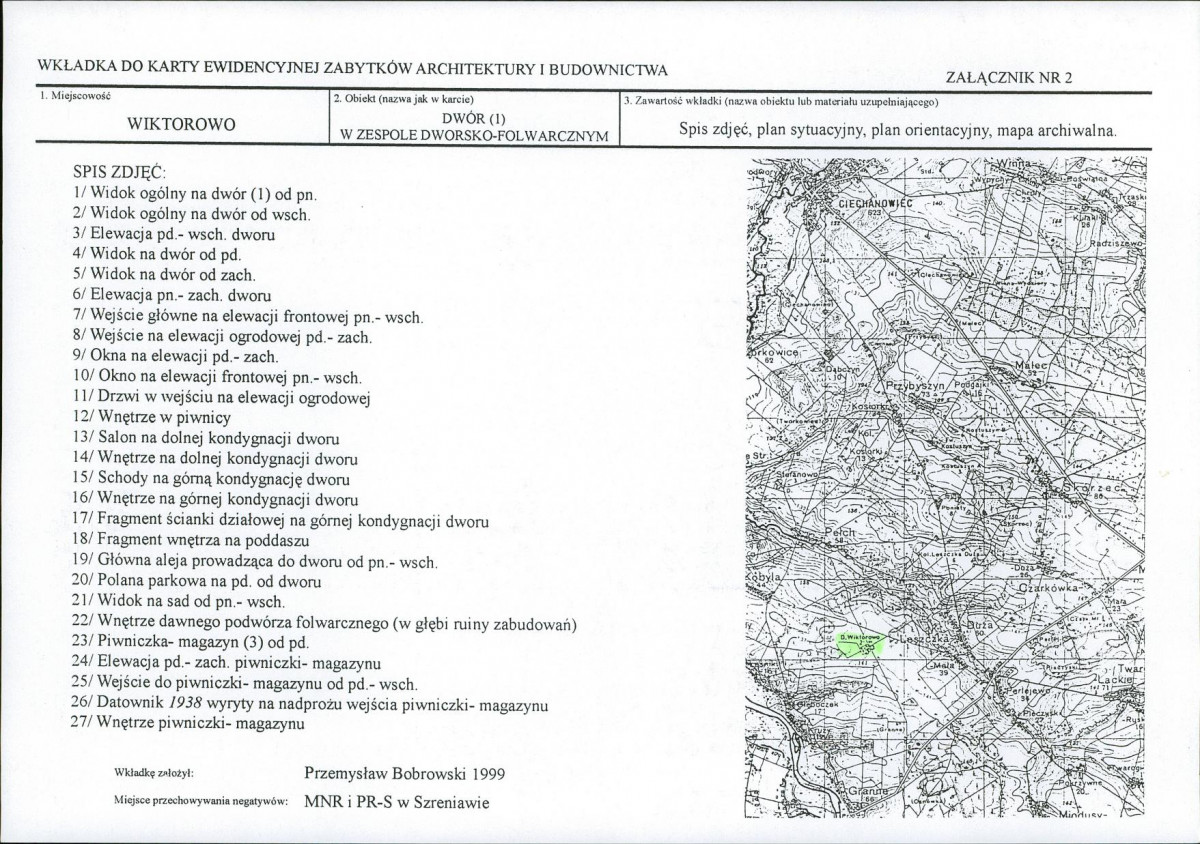1200x844 pixels.
Task: Click the CIECHANOWIEC label on the map
Action: click(869, 203)
